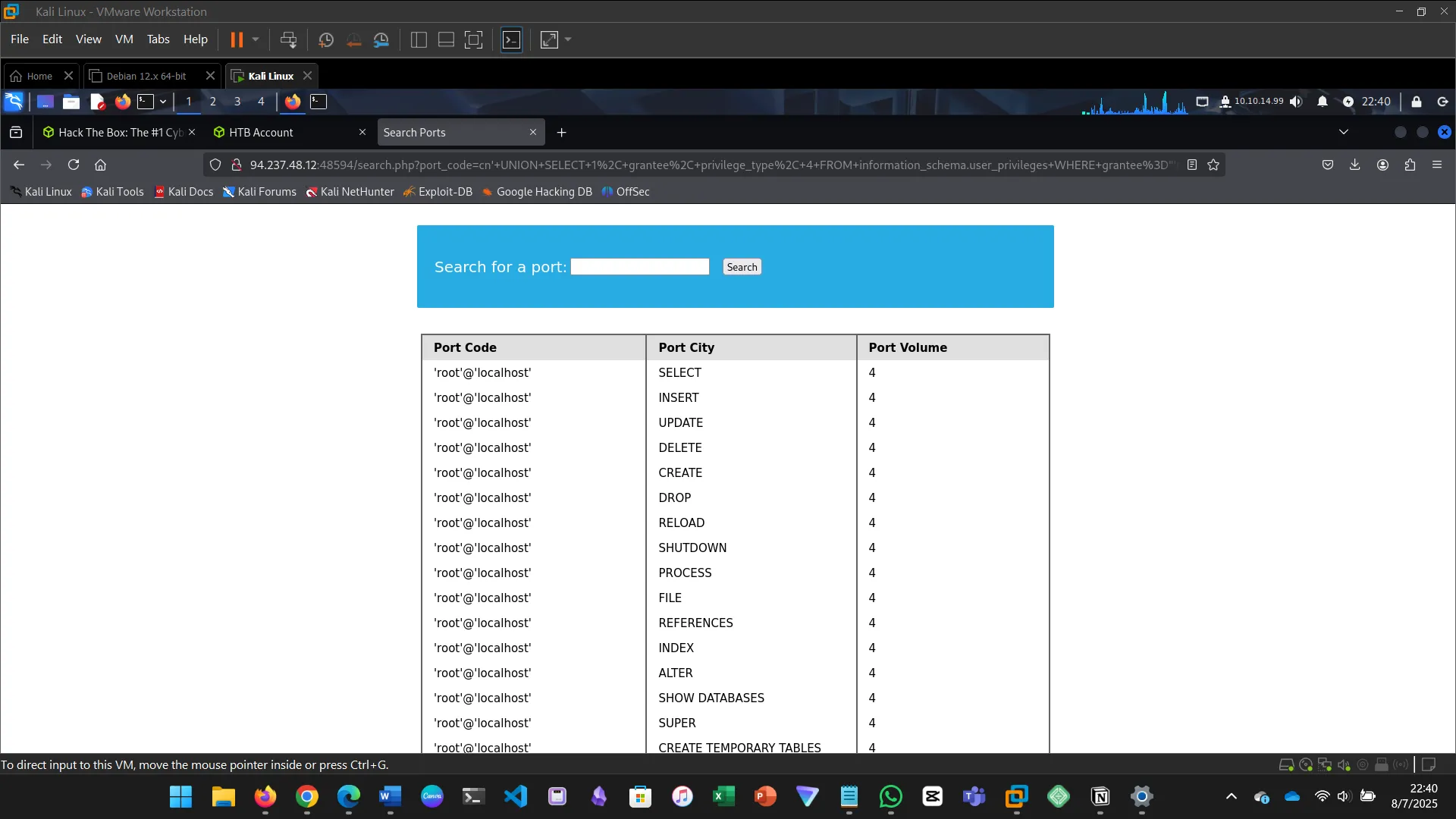Enter VMware full screen mode
This screenshot has width=1456, height=819.
pyautogui.click(x=473, y=39)
